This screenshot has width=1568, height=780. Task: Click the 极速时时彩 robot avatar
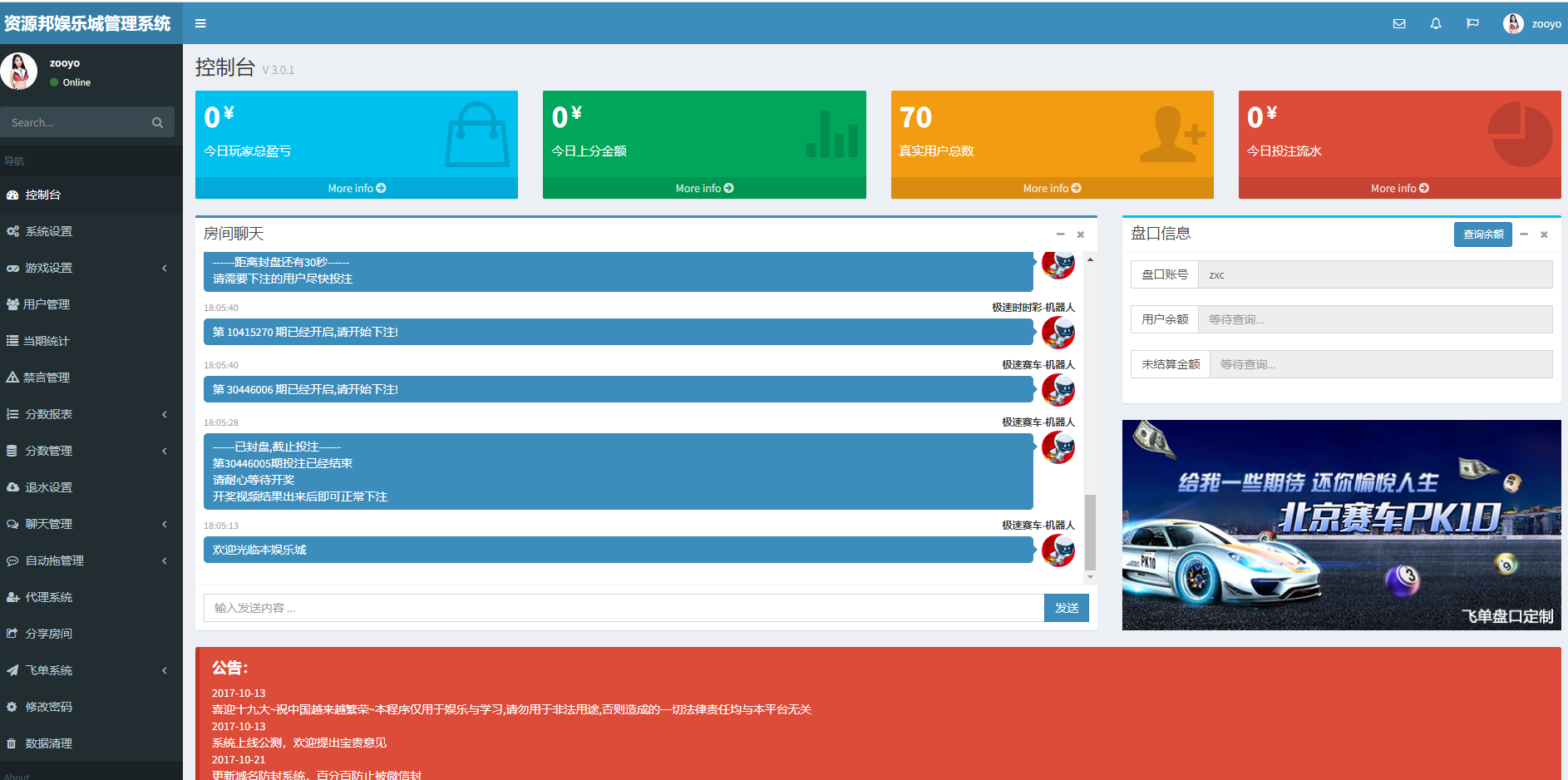pyautogui.click(x=1058, y=333)
